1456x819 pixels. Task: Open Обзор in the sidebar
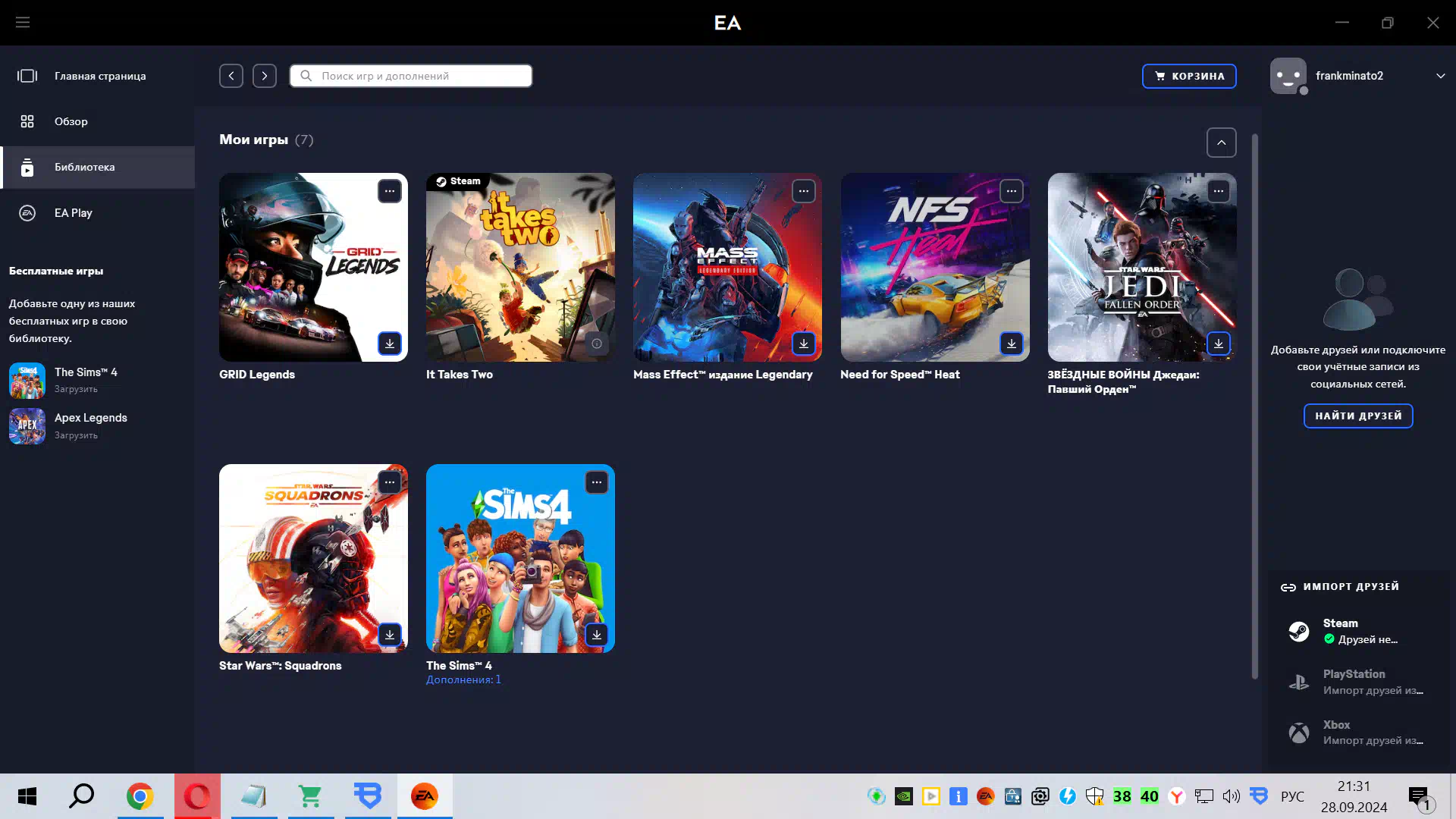point(98,121)
